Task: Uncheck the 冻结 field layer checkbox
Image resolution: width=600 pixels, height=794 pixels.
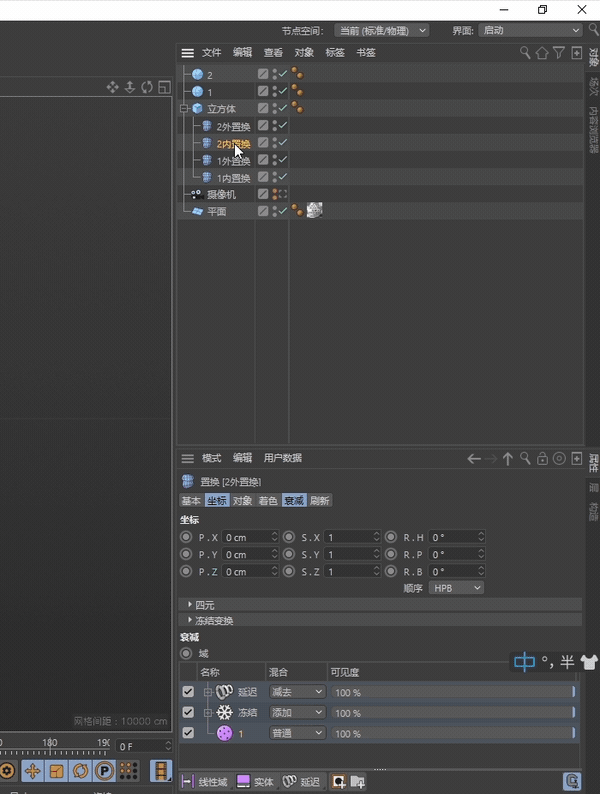Action: pyautogui.click(x=188, y=712)
